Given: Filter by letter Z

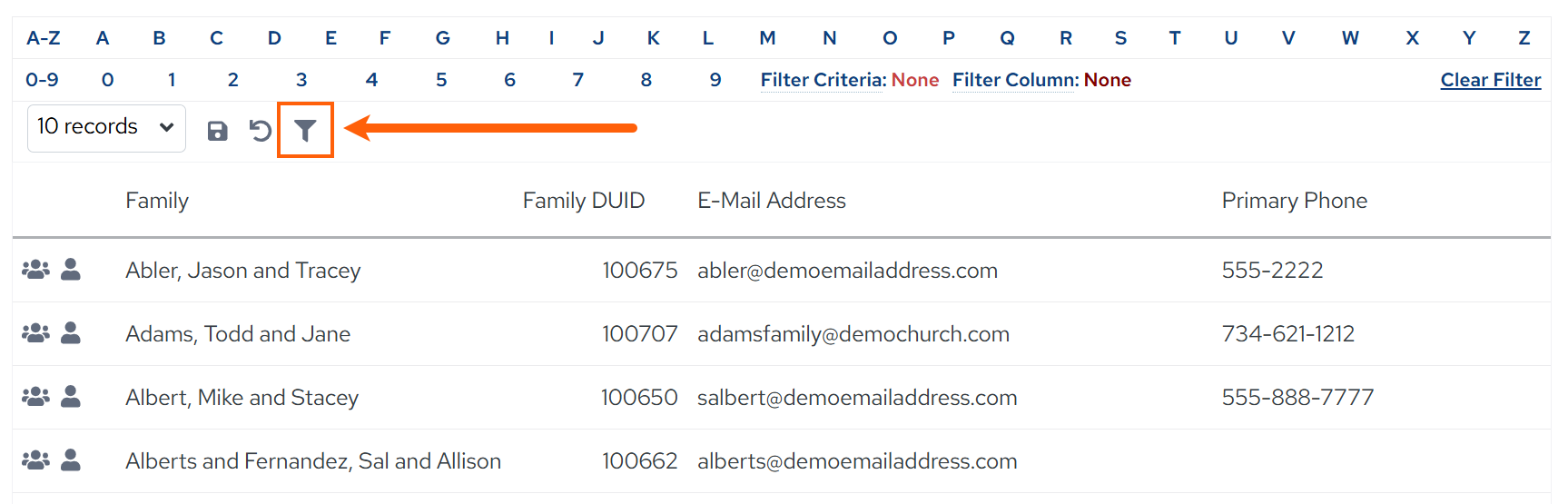Looking at the screenshot, I should click(1524, 38).
